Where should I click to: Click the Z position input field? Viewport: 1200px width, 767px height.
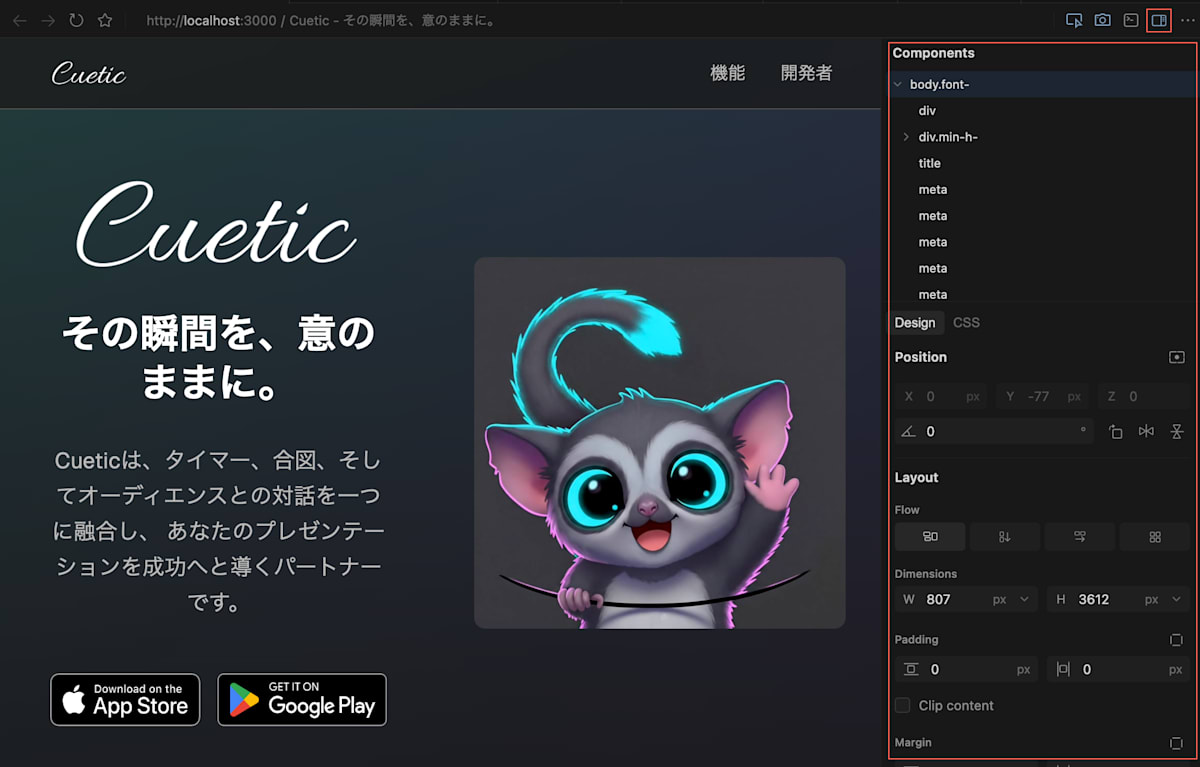(1143, 397)
